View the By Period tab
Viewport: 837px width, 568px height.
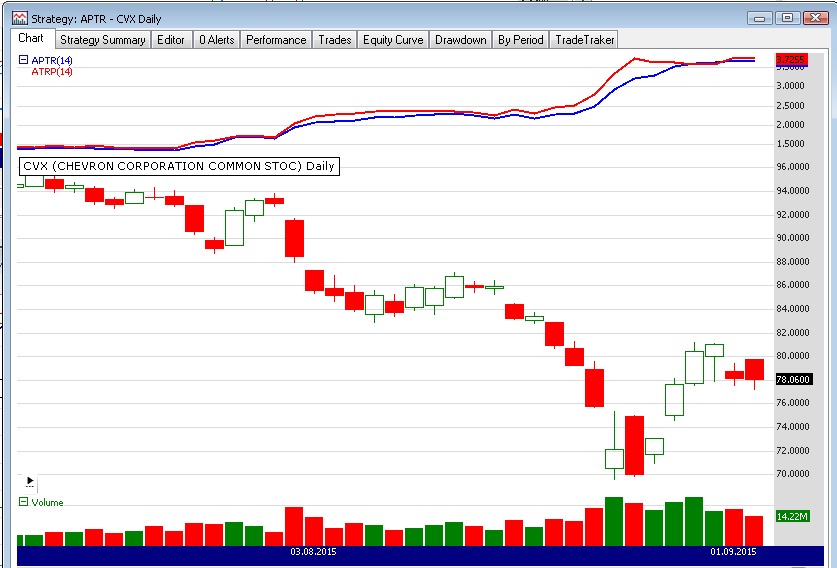tap(521, 40)
